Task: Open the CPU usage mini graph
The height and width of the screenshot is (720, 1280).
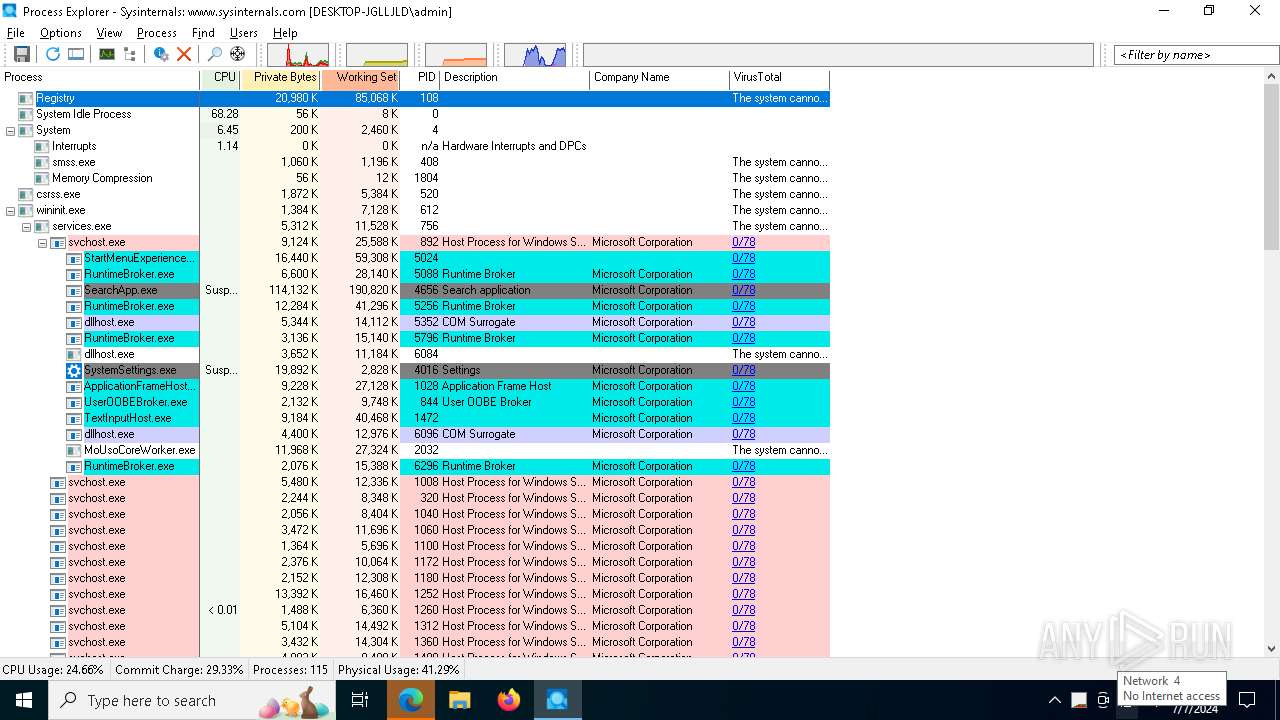Action: 298,55
